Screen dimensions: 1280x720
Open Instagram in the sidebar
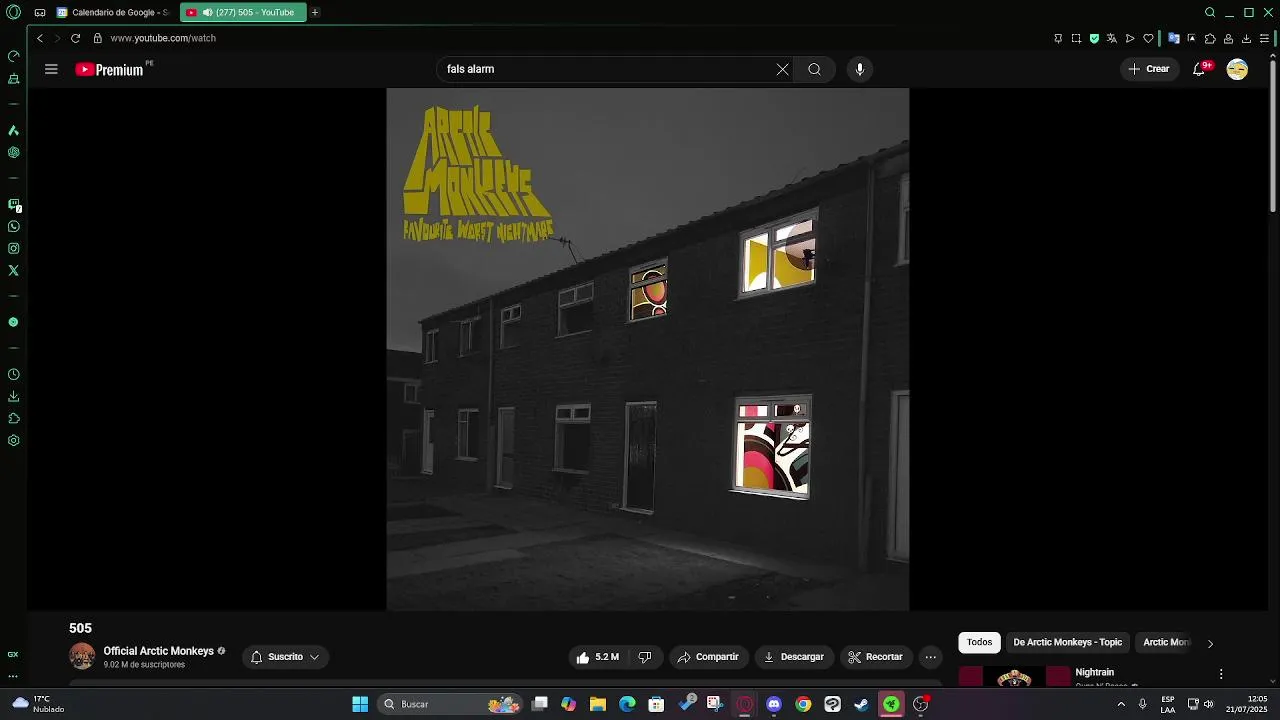coord(14,249)
